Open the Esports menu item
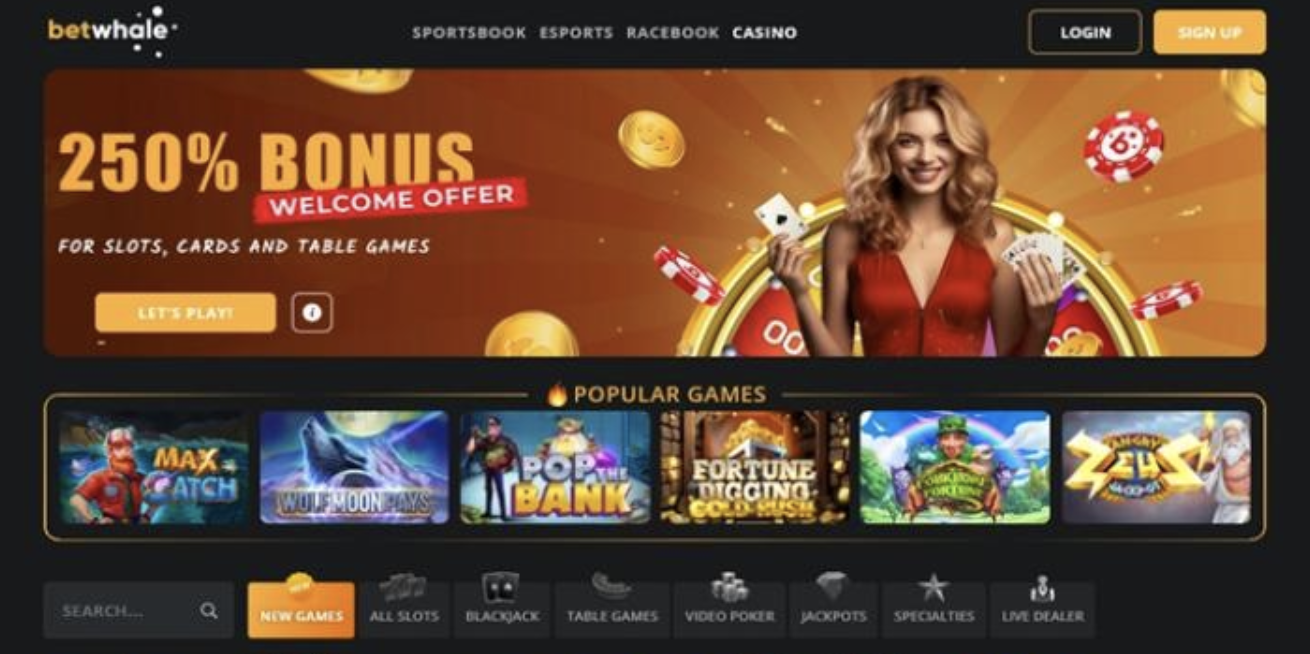 click(x=576, y=33)
